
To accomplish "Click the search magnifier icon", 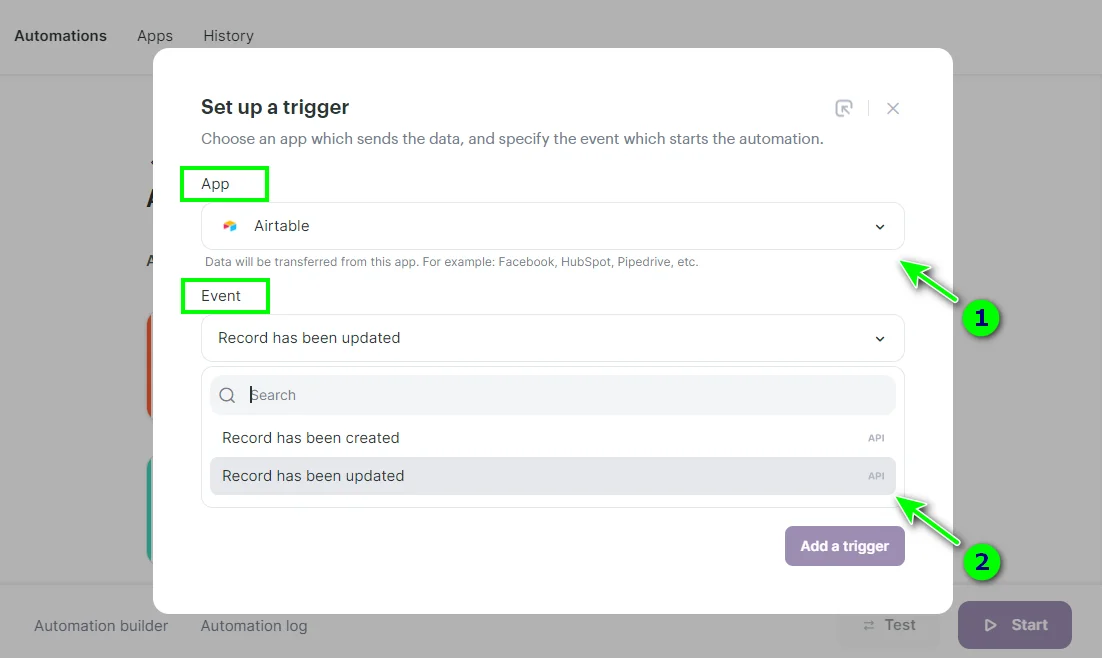I will (228, 395).
